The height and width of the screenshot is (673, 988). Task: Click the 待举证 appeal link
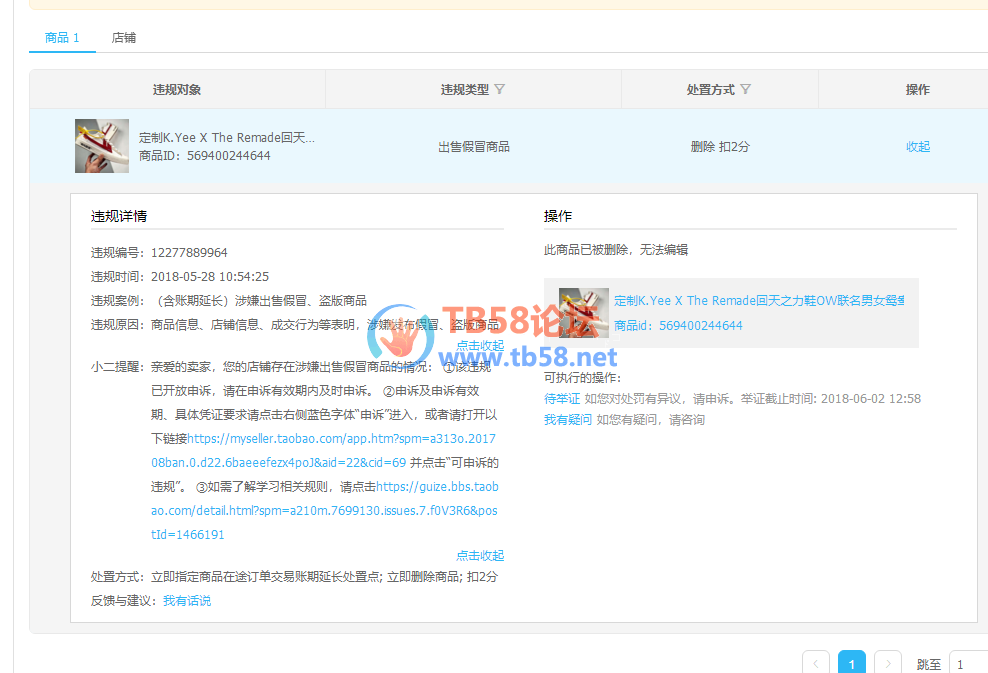[x=562, y=399]
